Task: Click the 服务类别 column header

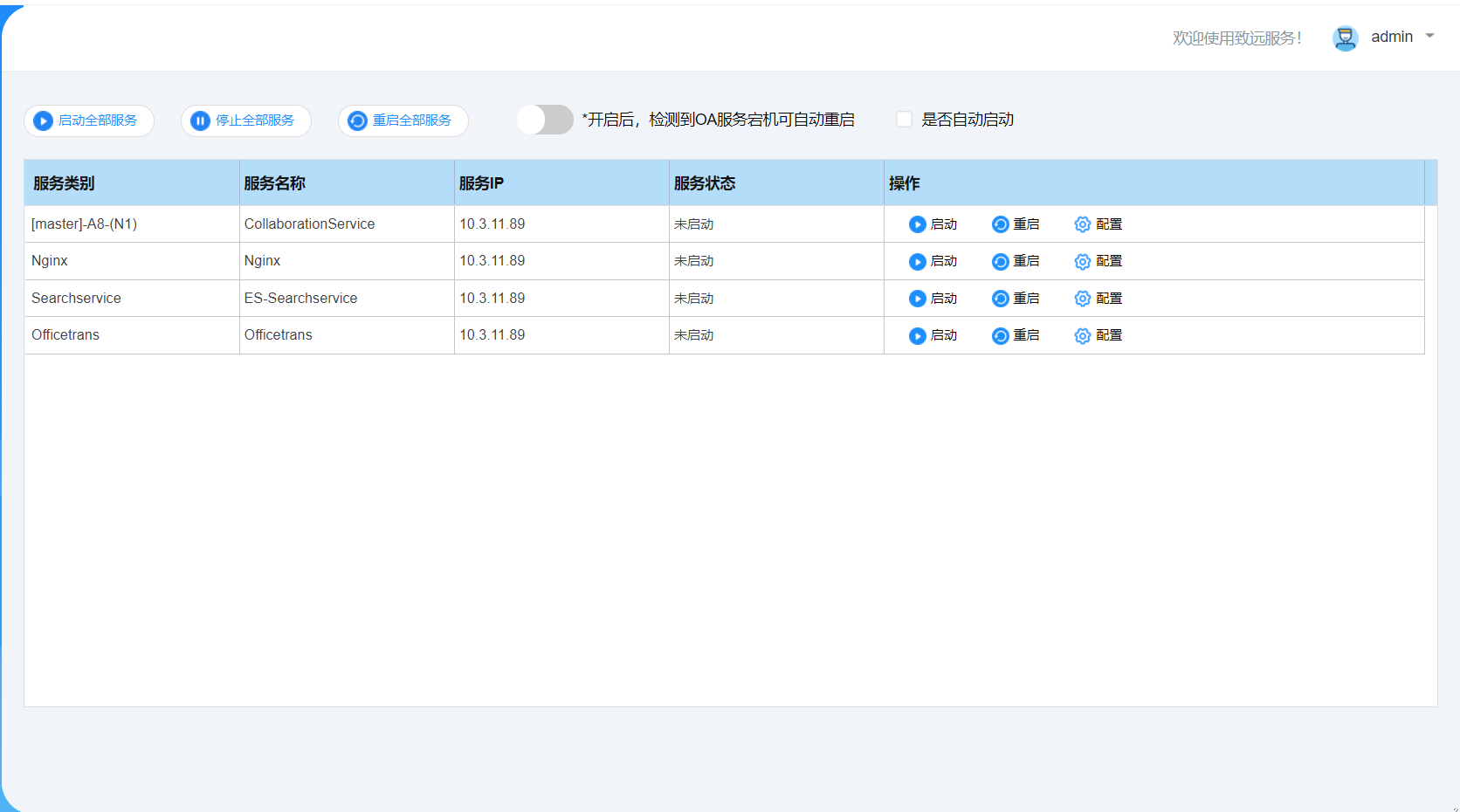Action: point(64,183)
